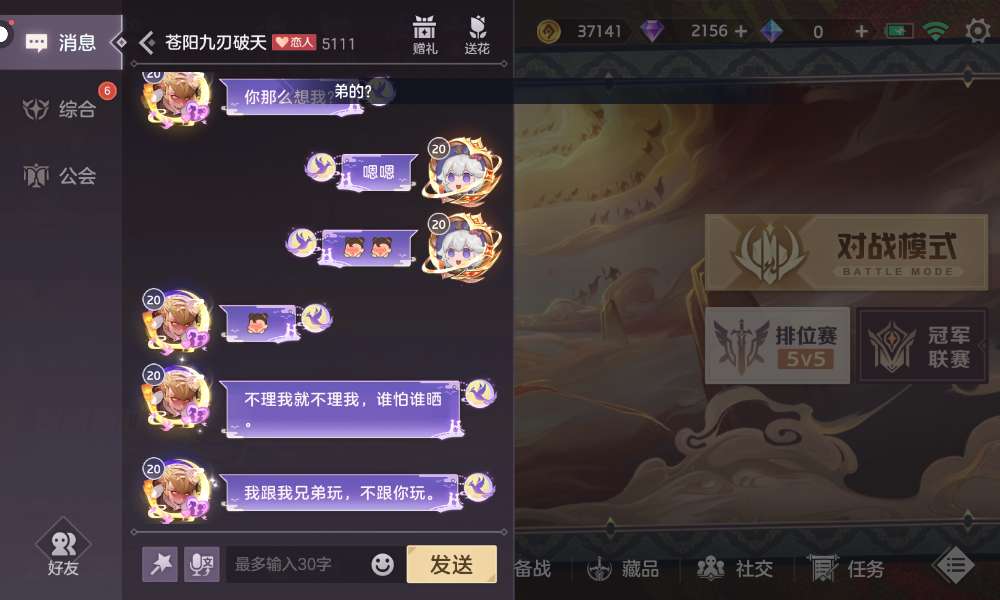The image size is (1000, 600).
Task: Open the 赠礼 gift icon
Action: 424,35
